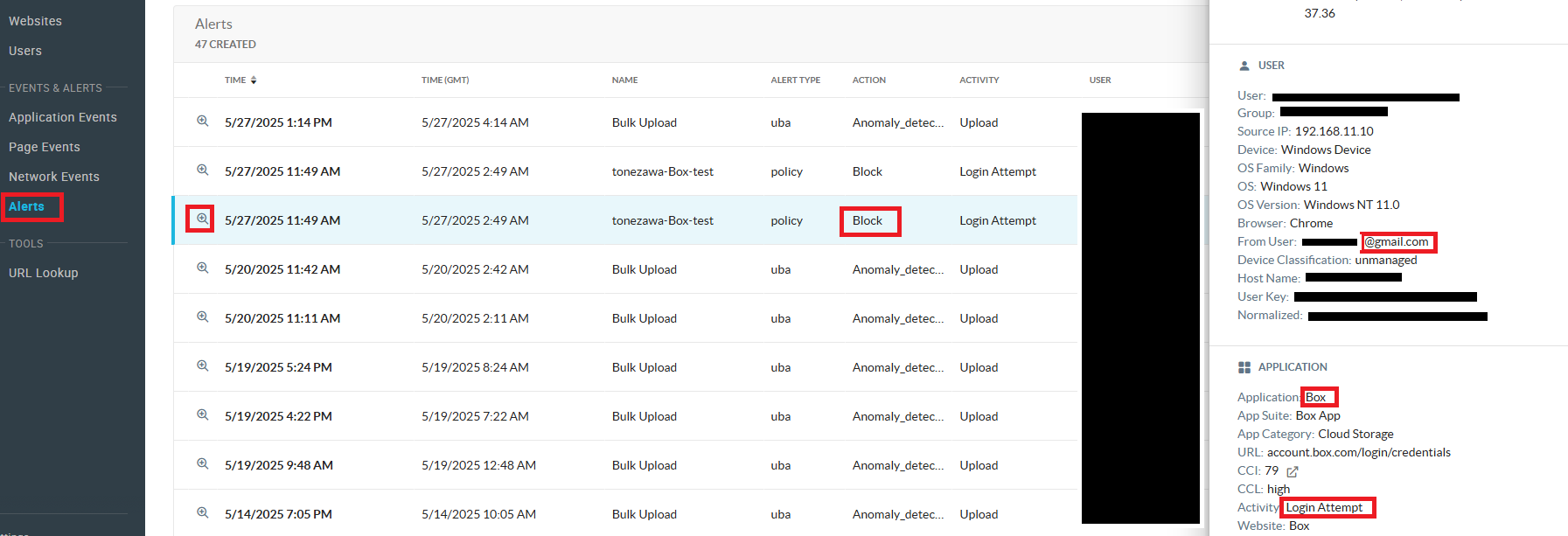The width and height of the screenshot is (1568, 536).
Task: Click the NAME column header
Action: 624,80
